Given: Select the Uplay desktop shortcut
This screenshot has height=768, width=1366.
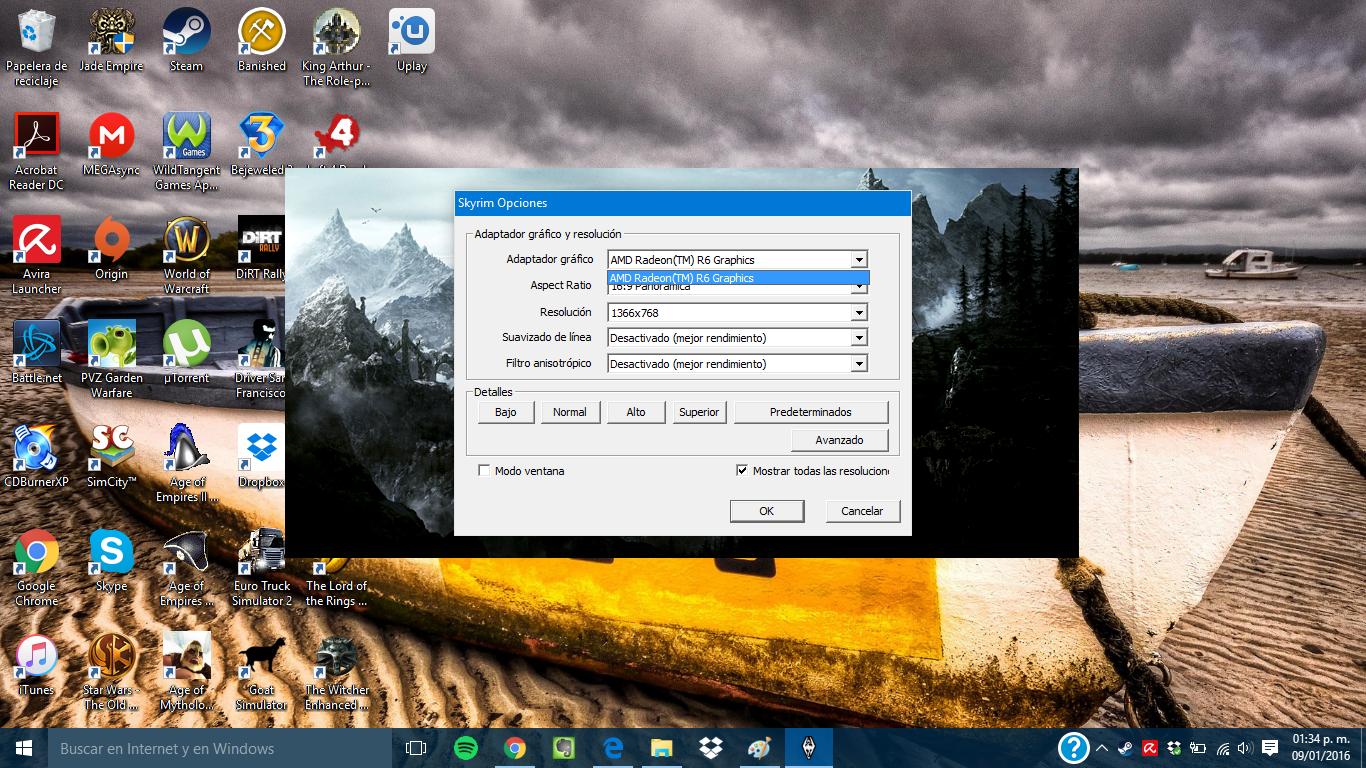Looking at the screenshot, I should click(411, 40).
